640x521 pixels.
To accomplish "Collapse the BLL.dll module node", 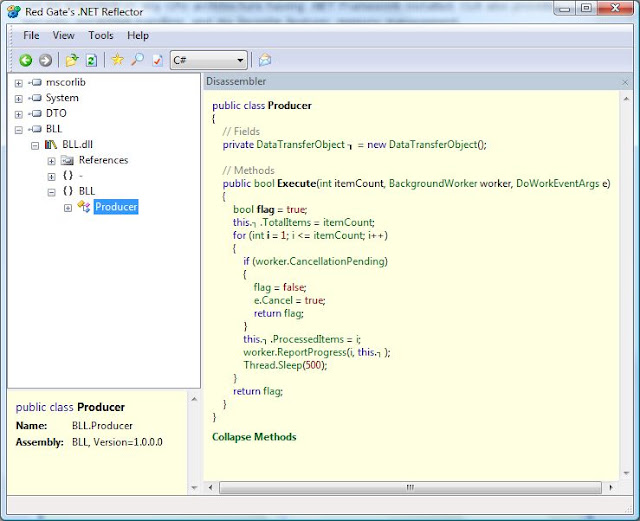I will pos(35,145).
